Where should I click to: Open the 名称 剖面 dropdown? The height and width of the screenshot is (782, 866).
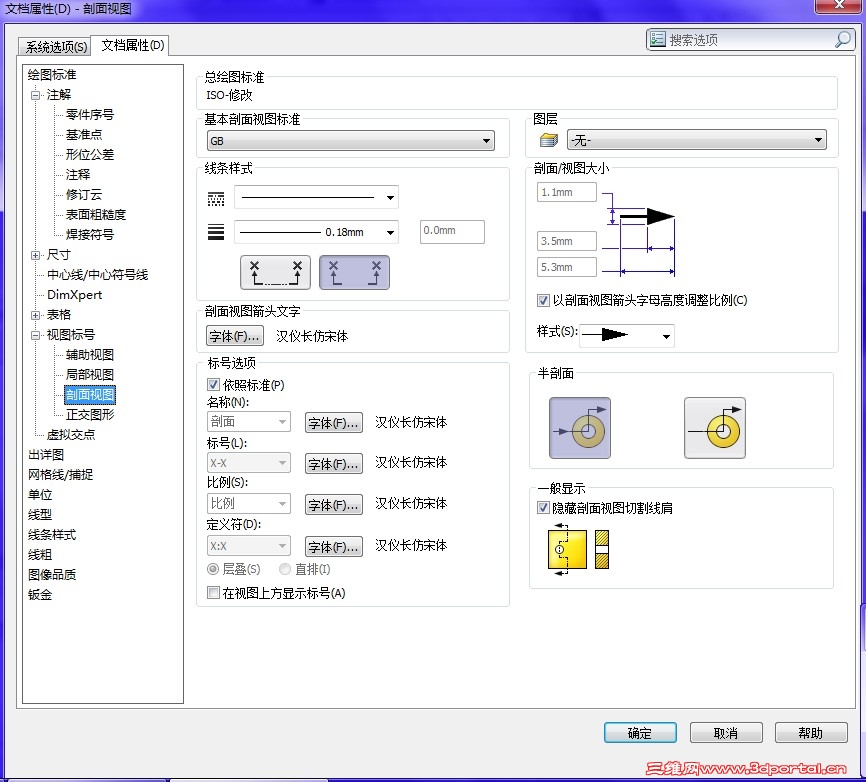[249, 422]
